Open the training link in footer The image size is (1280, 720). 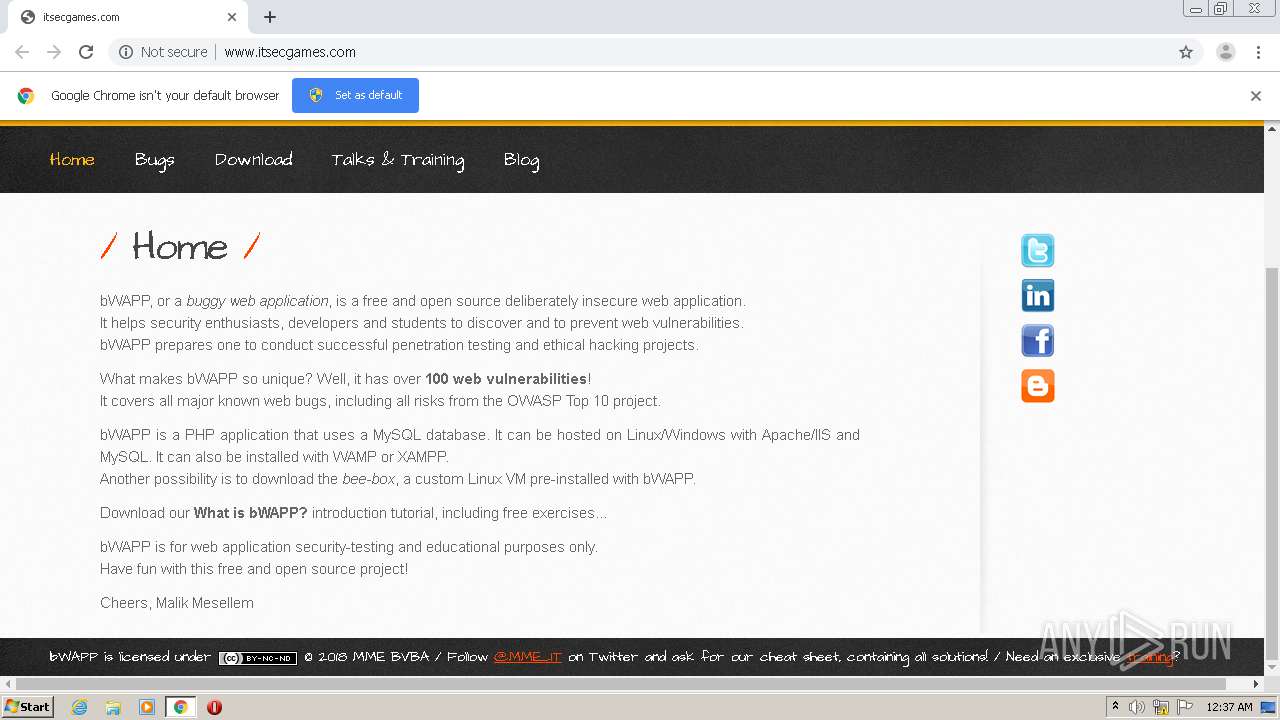pyautogui.click(x=1149, y=657)
